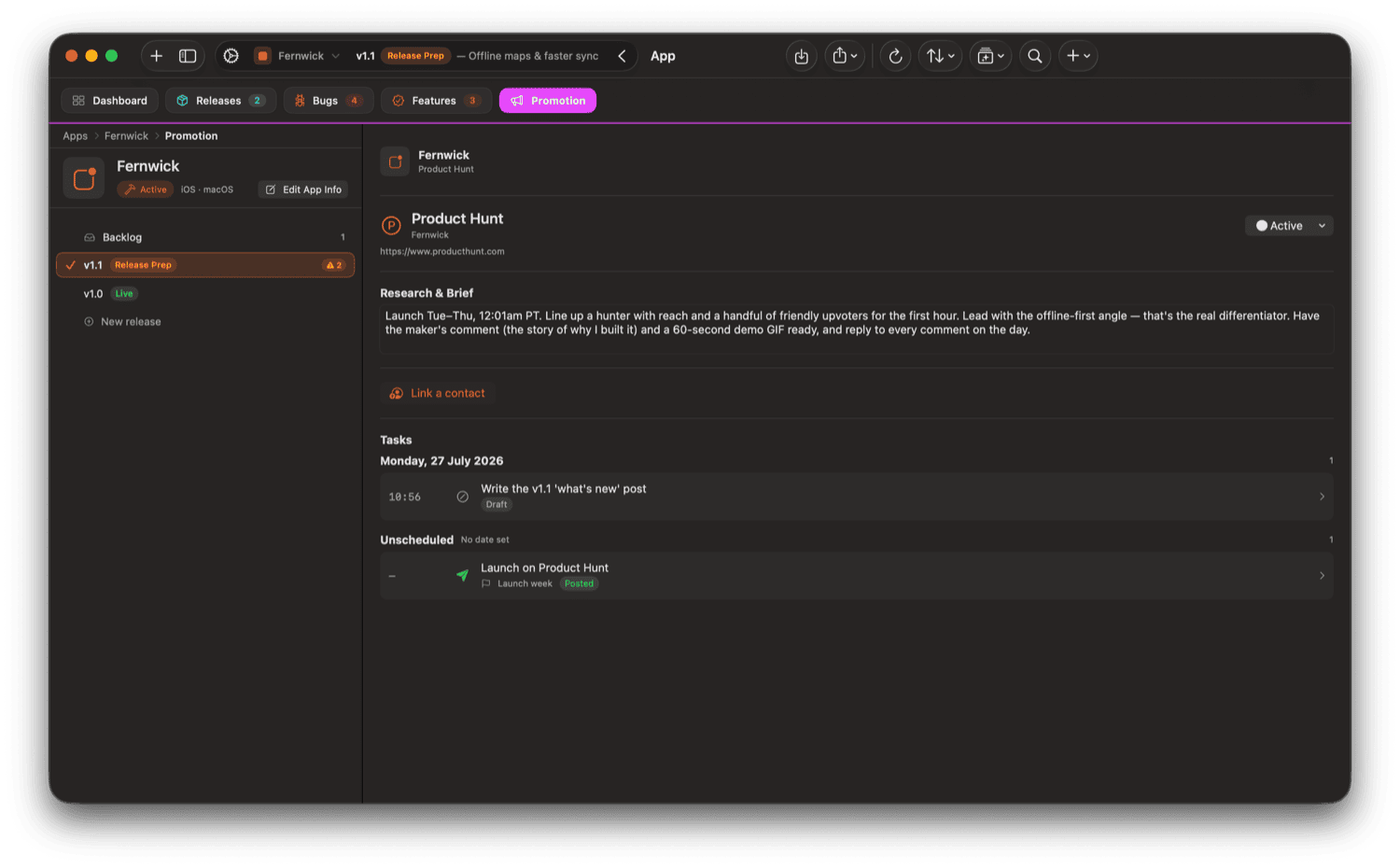Click the Unscheduled section heading
This screenshot has width=1400, height=868.
(416, 539)
